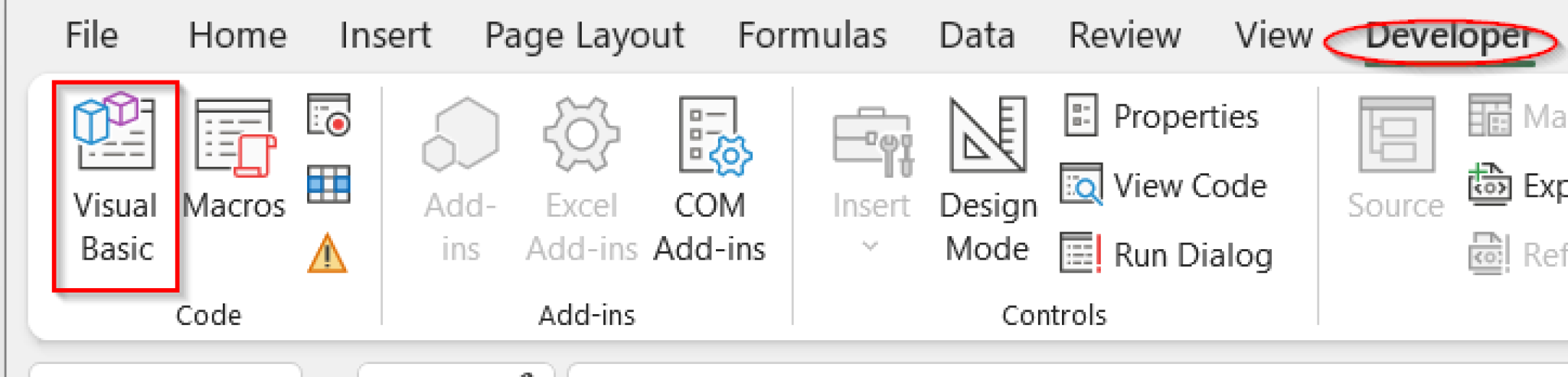Go to the Formulas tab
Screen dimensions: 1568x377
812,36
